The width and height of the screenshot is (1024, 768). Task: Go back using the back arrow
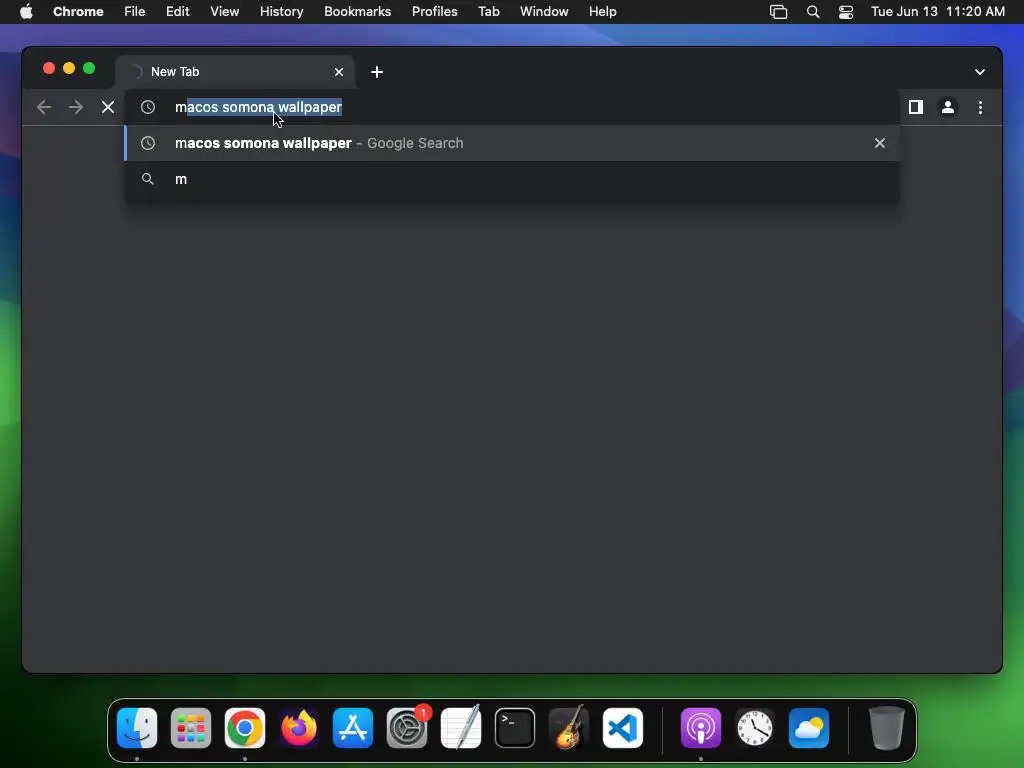point(44,107)
